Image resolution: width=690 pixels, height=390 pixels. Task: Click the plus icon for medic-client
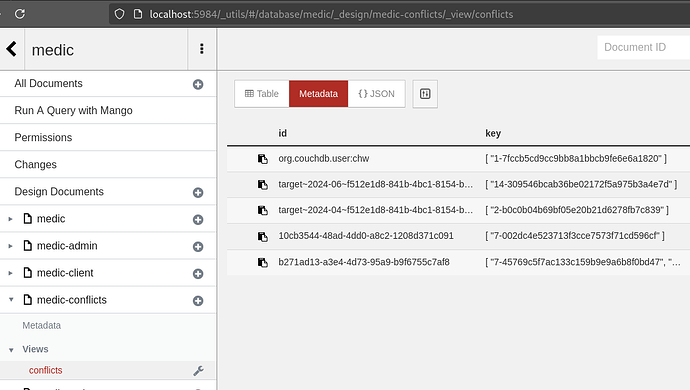(x=198, y=274)
